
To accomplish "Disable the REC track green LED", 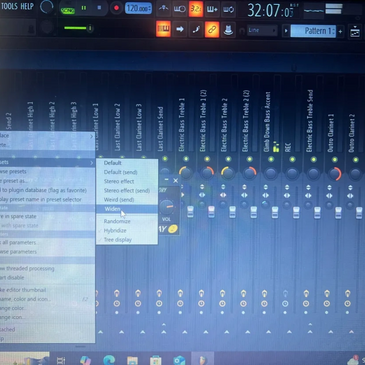I will (x=292, y=159).
